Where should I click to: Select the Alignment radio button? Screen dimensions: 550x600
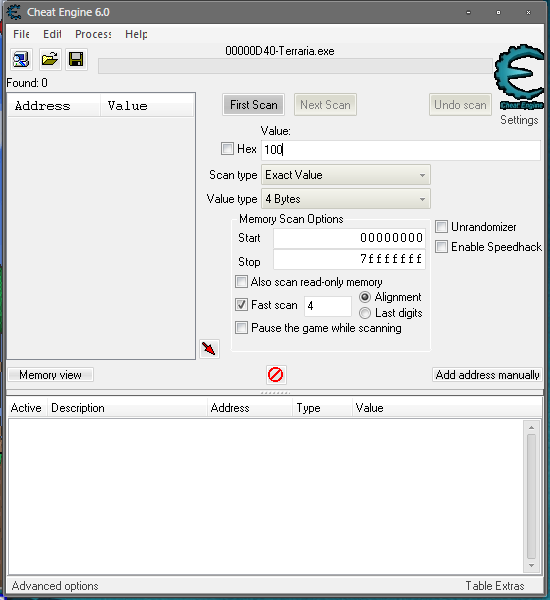(365, 297)
